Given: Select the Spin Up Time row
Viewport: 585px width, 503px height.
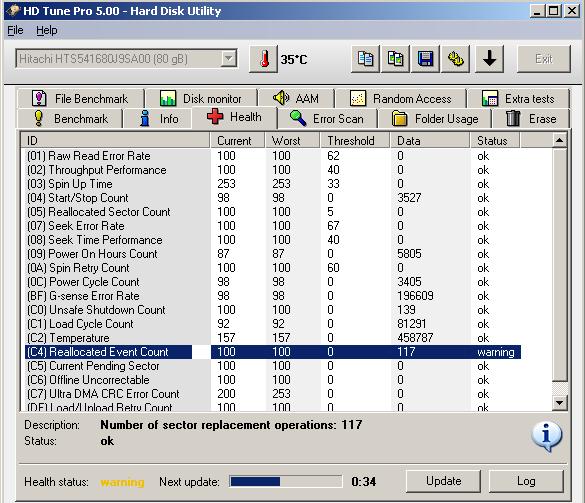Looking at the screenshot, I should point(272,184).
